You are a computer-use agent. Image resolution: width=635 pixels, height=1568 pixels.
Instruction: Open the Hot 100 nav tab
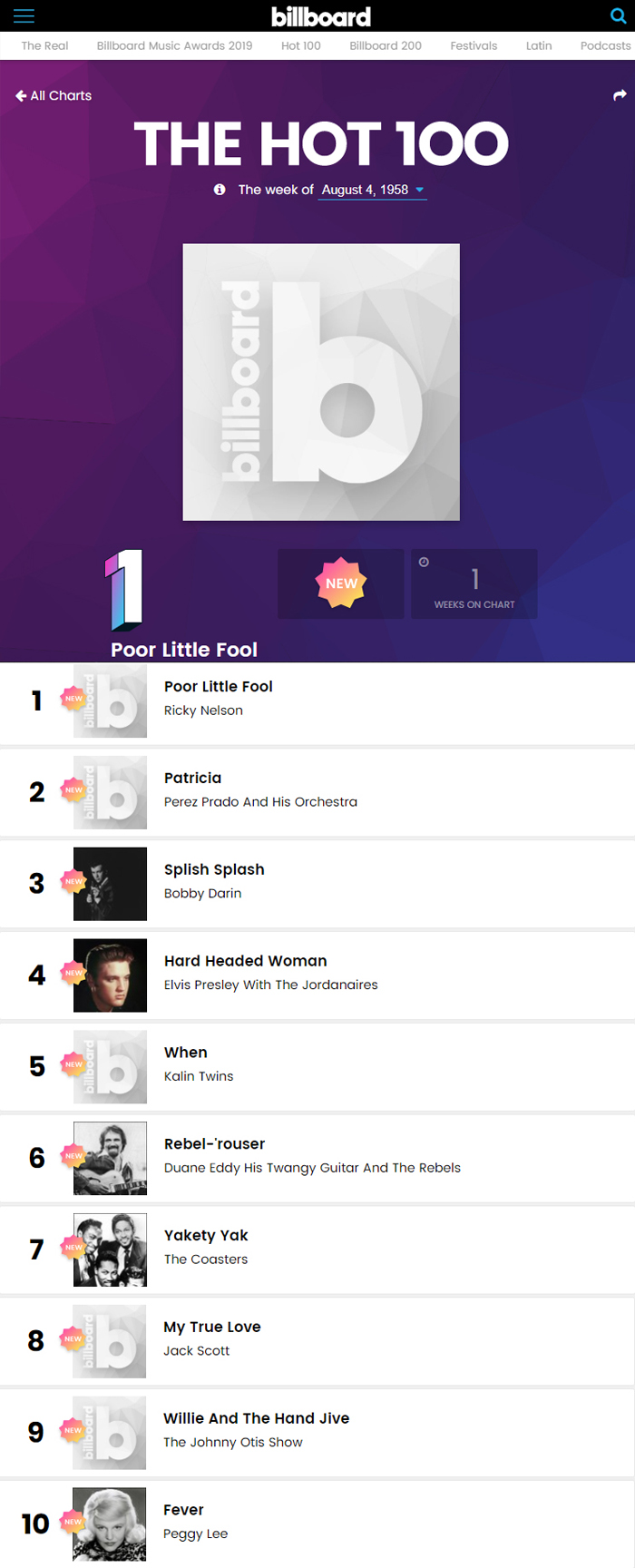pyautogui.click(x=301, y=45)
